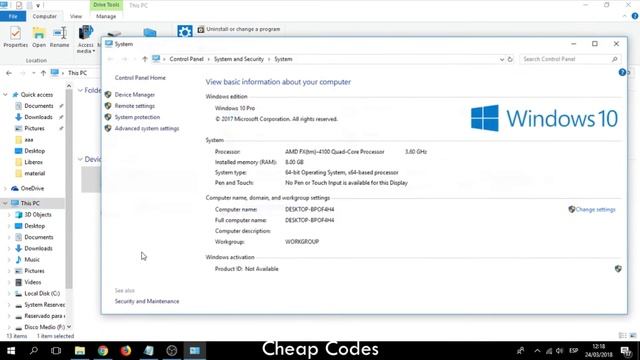
Task: Open Access media ribbon dropdown
Action: click(86, 39)
